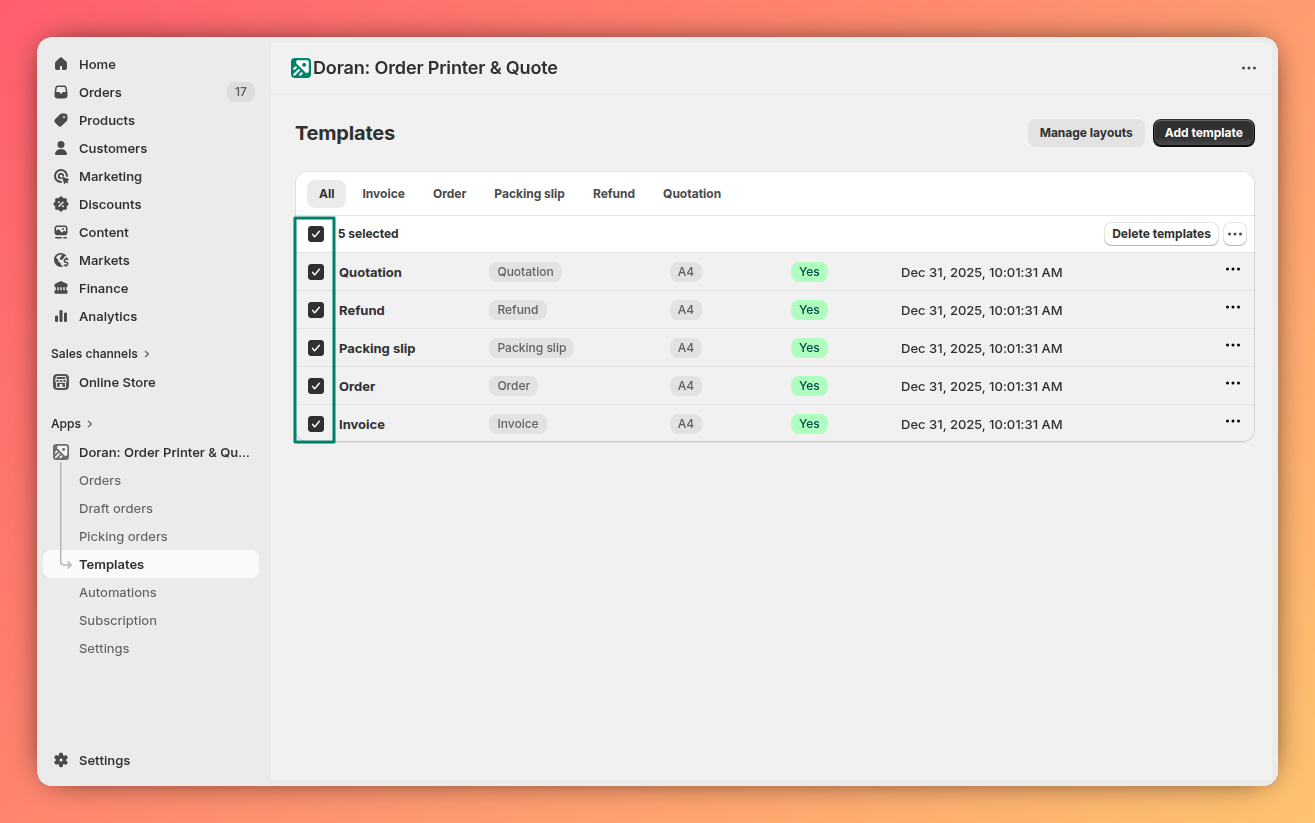
Task: Open the actions menu for Quotation row
Action: click(1233, 270)
